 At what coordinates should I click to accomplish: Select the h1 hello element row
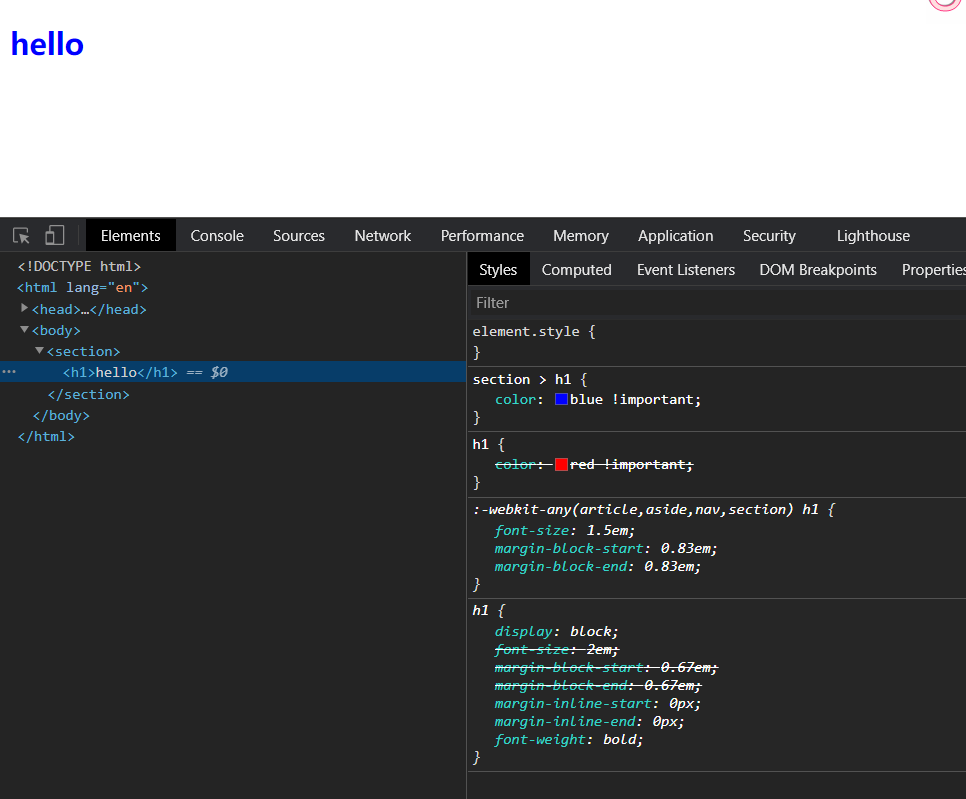(115, 372)
